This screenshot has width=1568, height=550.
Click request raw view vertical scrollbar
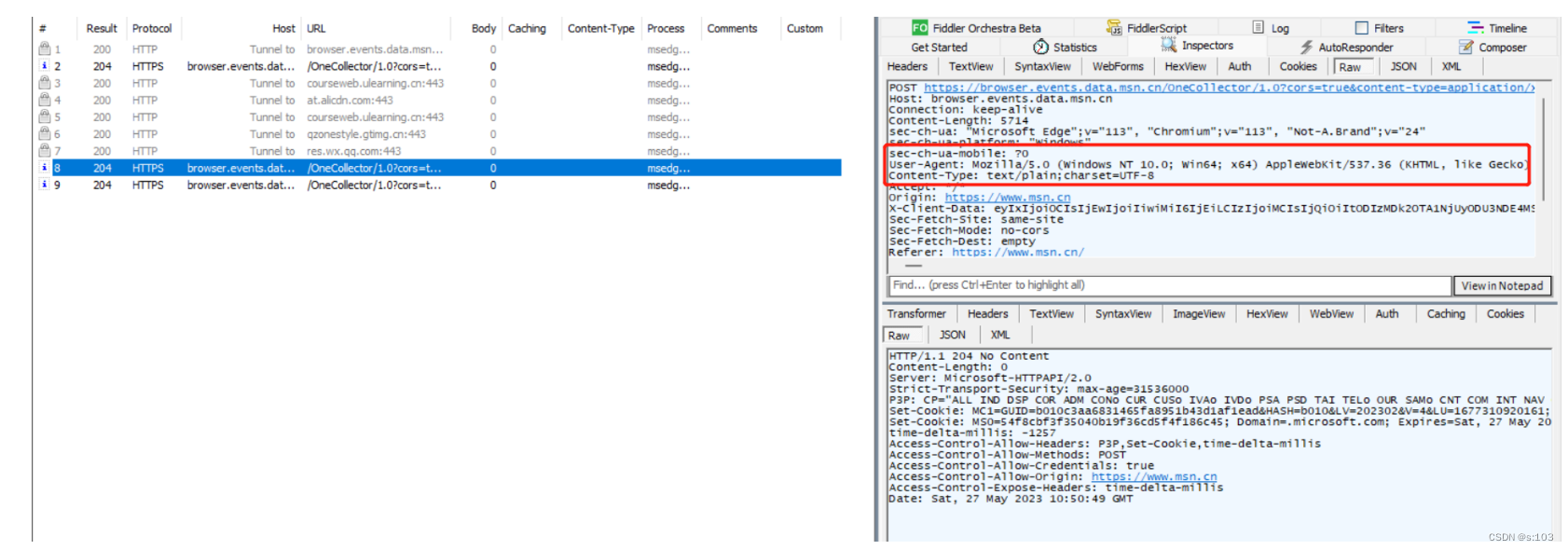[1543, 149]
